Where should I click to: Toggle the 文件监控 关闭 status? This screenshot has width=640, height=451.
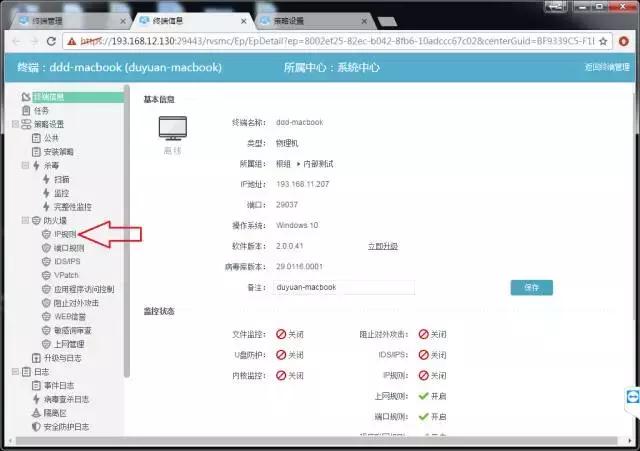coord(289,334)
